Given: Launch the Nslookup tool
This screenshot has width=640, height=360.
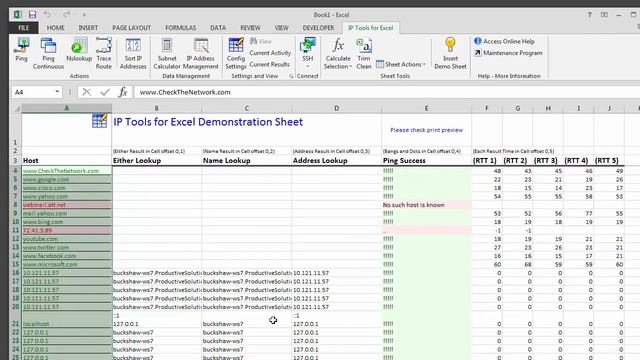Looking at the screenshot, I should point(79,50).
